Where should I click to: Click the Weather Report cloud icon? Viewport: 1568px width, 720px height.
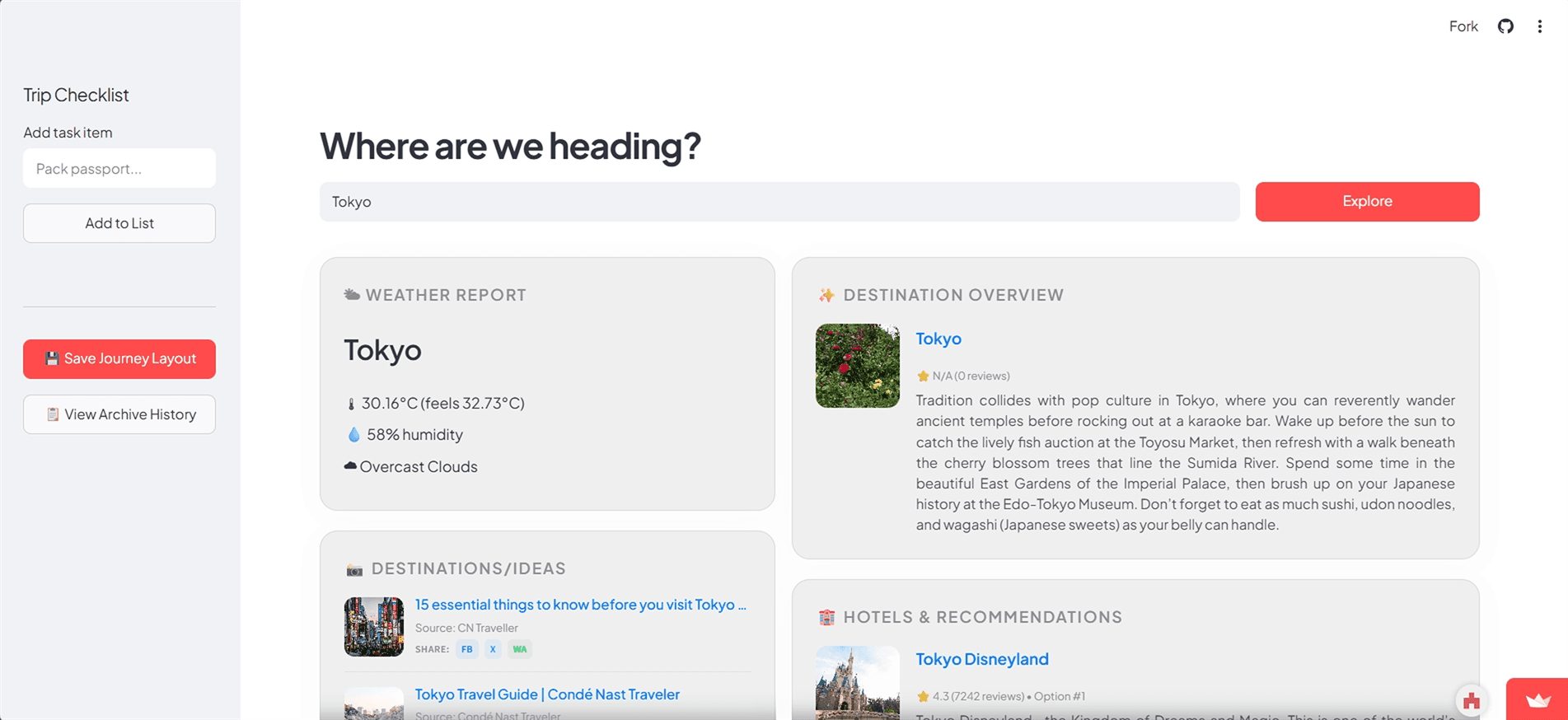[x=352, y=295]
